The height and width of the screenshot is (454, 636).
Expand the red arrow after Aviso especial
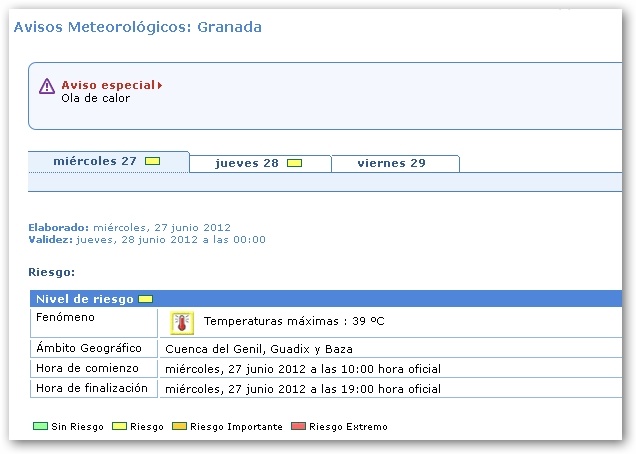point(160,86)
